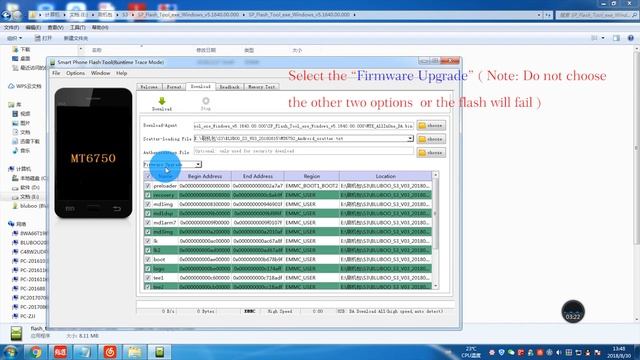Click the Explorer back navigation arrow

click(x=6, y=15)
